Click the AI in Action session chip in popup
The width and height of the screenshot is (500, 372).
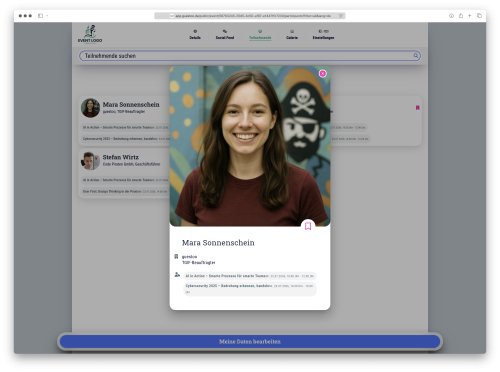[250, 276]
